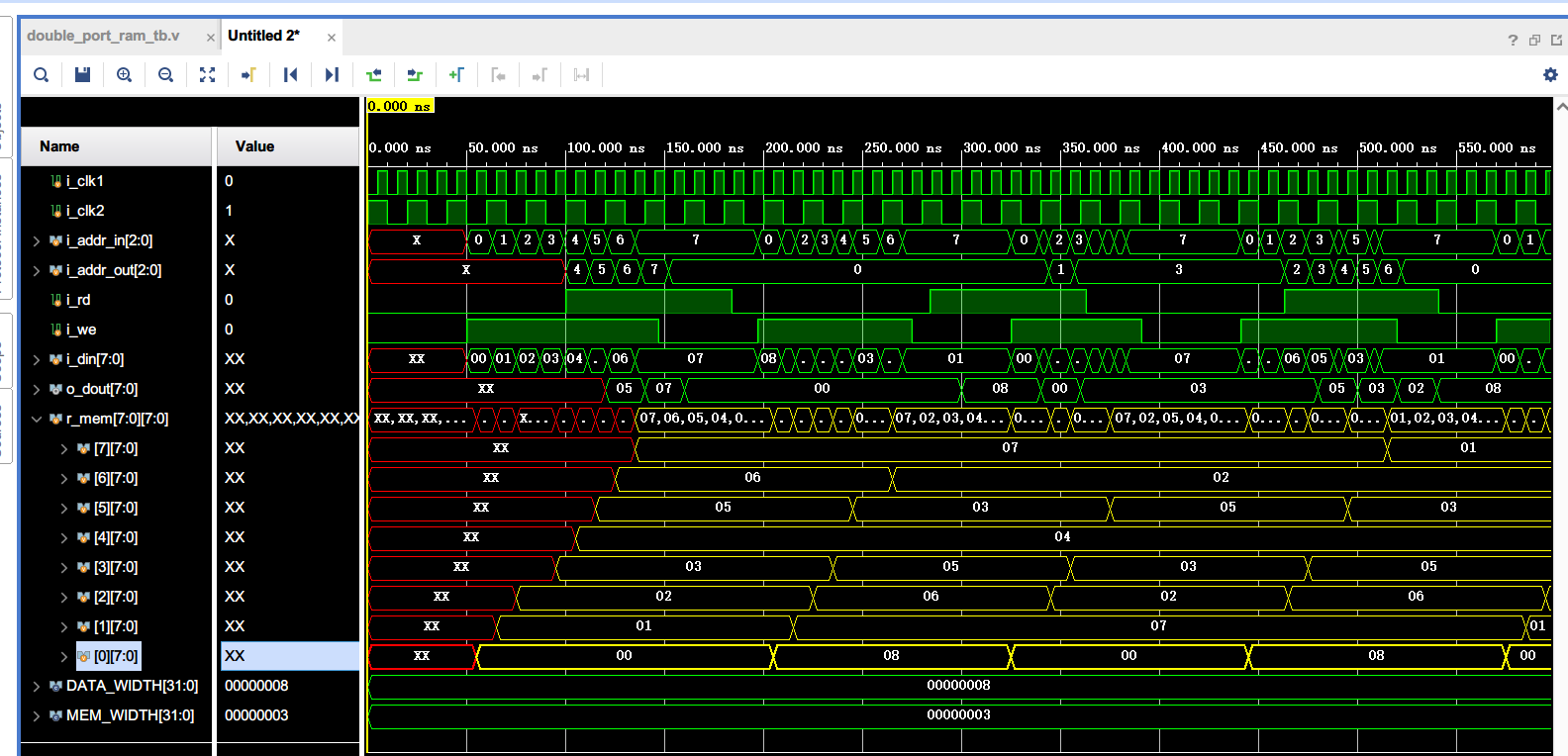Click the 0.000 ns cursor time label
The width and height of the screenshot is (1568, 756).
point(400,106)
